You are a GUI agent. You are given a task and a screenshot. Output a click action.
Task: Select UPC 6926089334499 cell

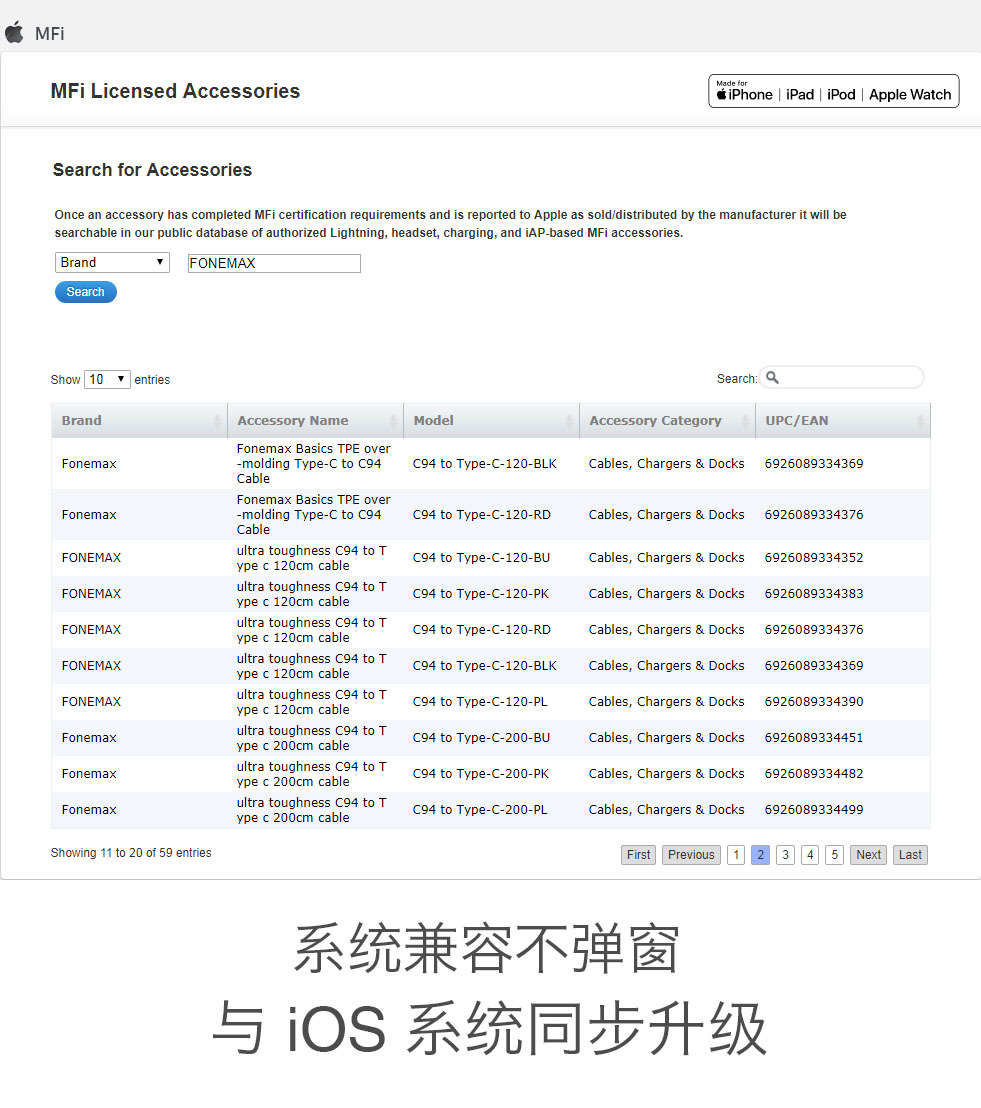[x=814, y=810]
